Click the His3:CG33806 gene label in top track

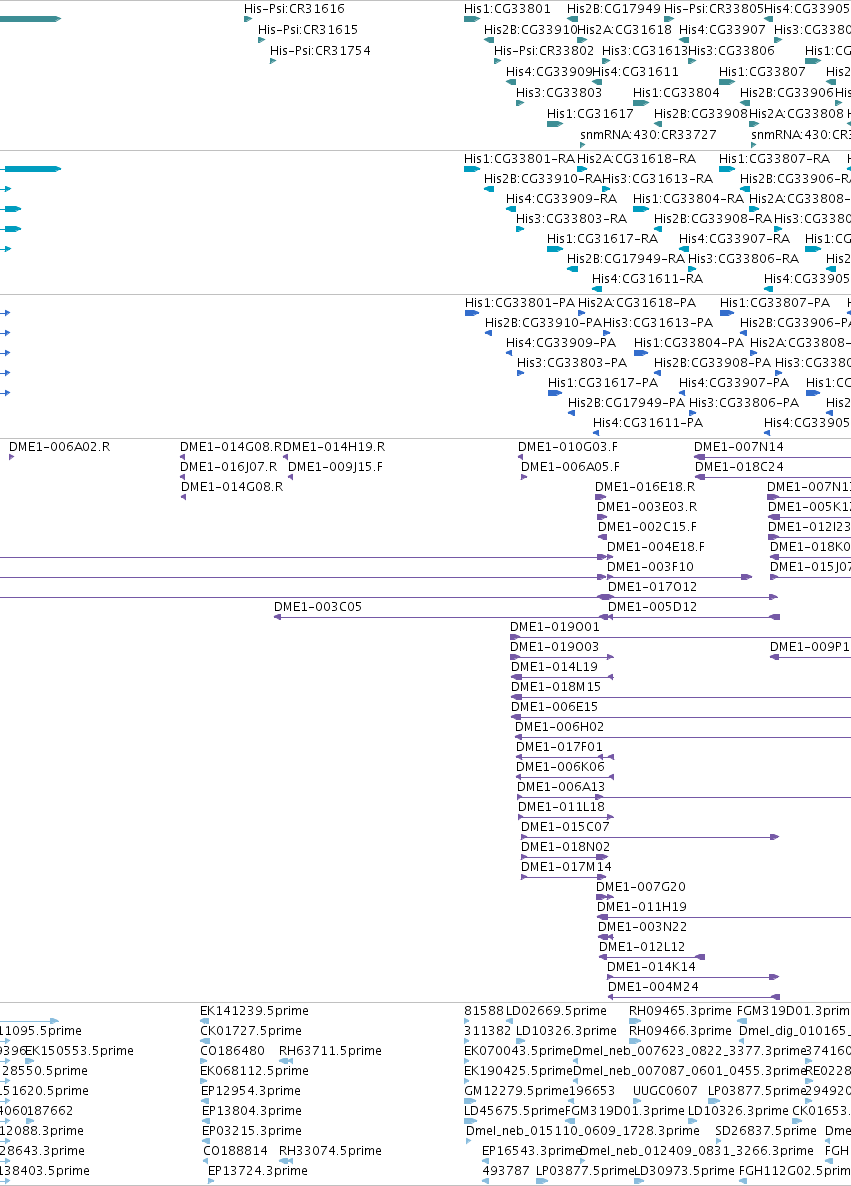731,51
